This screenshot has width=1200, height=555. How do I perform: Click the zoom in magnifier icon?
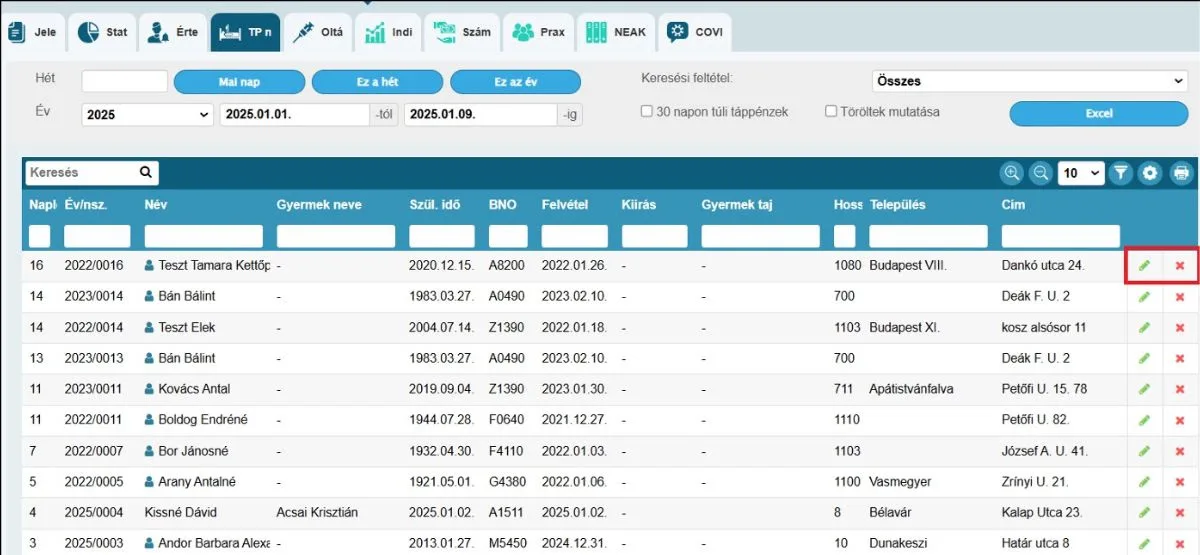coord(1013,173)
